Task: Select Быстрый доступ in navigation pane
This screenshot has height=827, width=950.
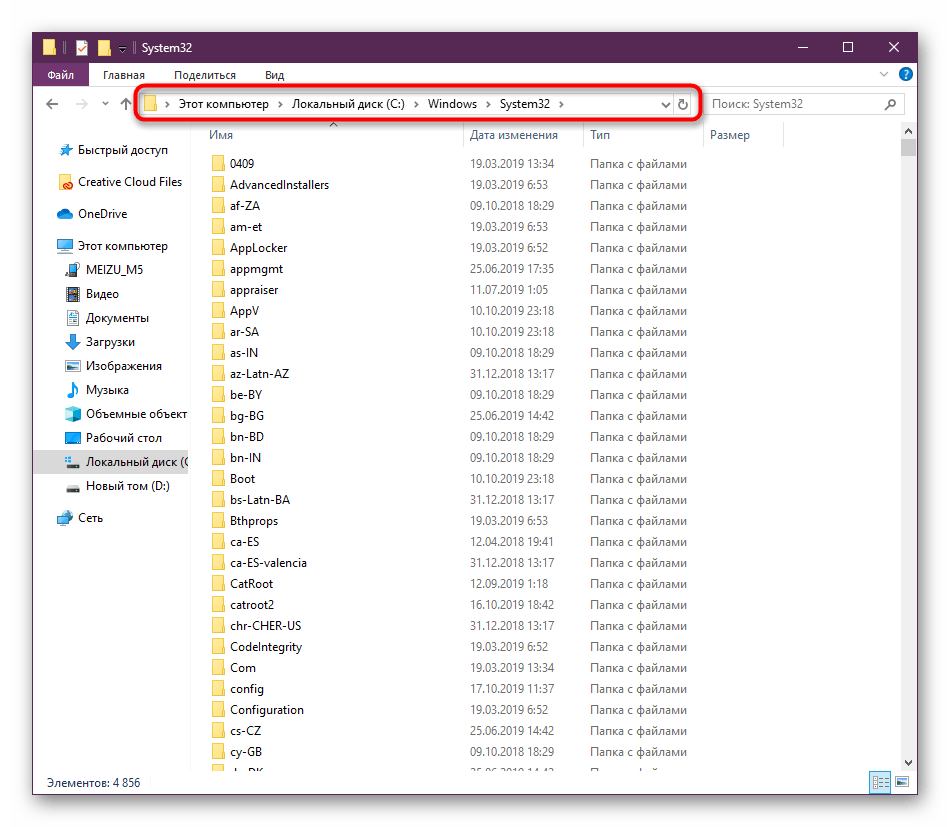Action: (114, 150)
